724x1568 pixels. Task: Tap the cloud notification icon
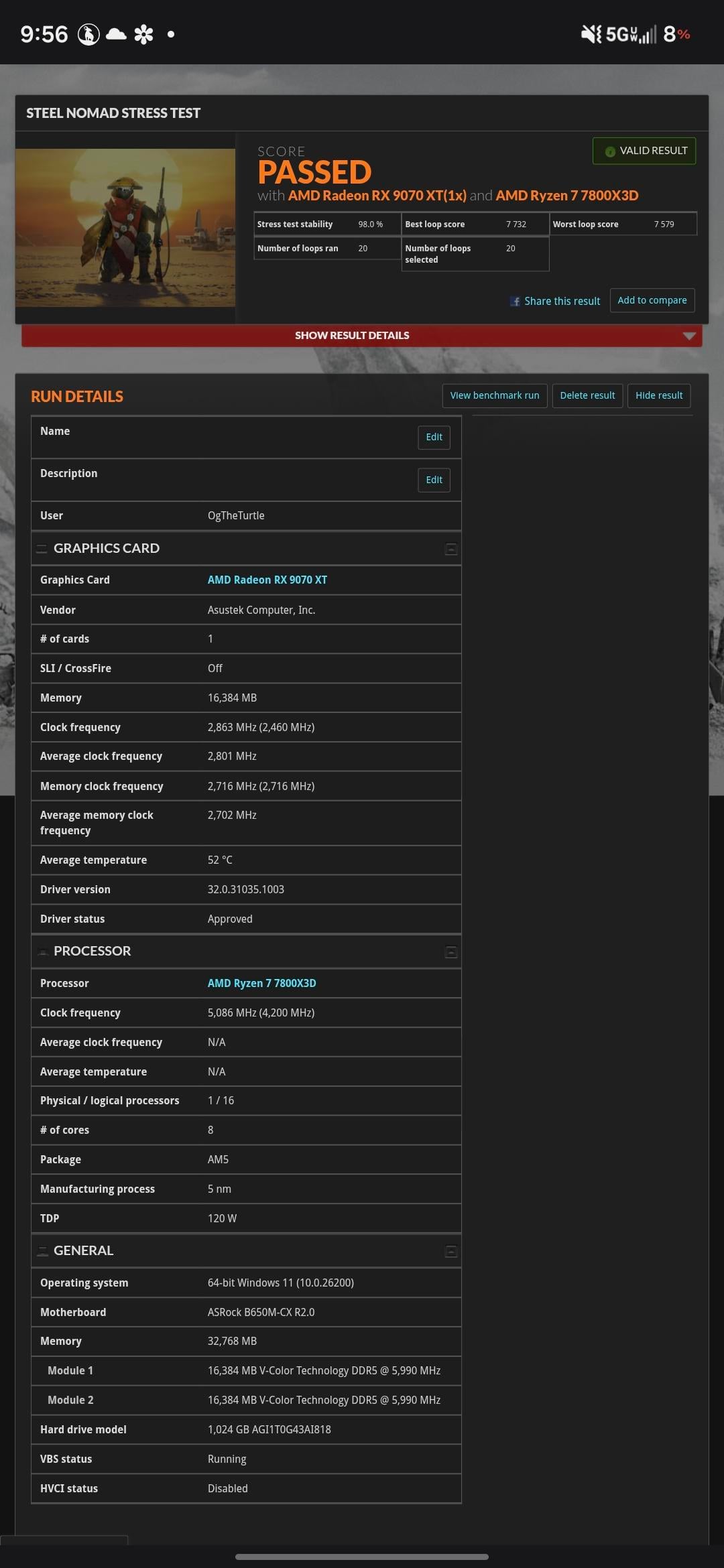click(116, 34)
